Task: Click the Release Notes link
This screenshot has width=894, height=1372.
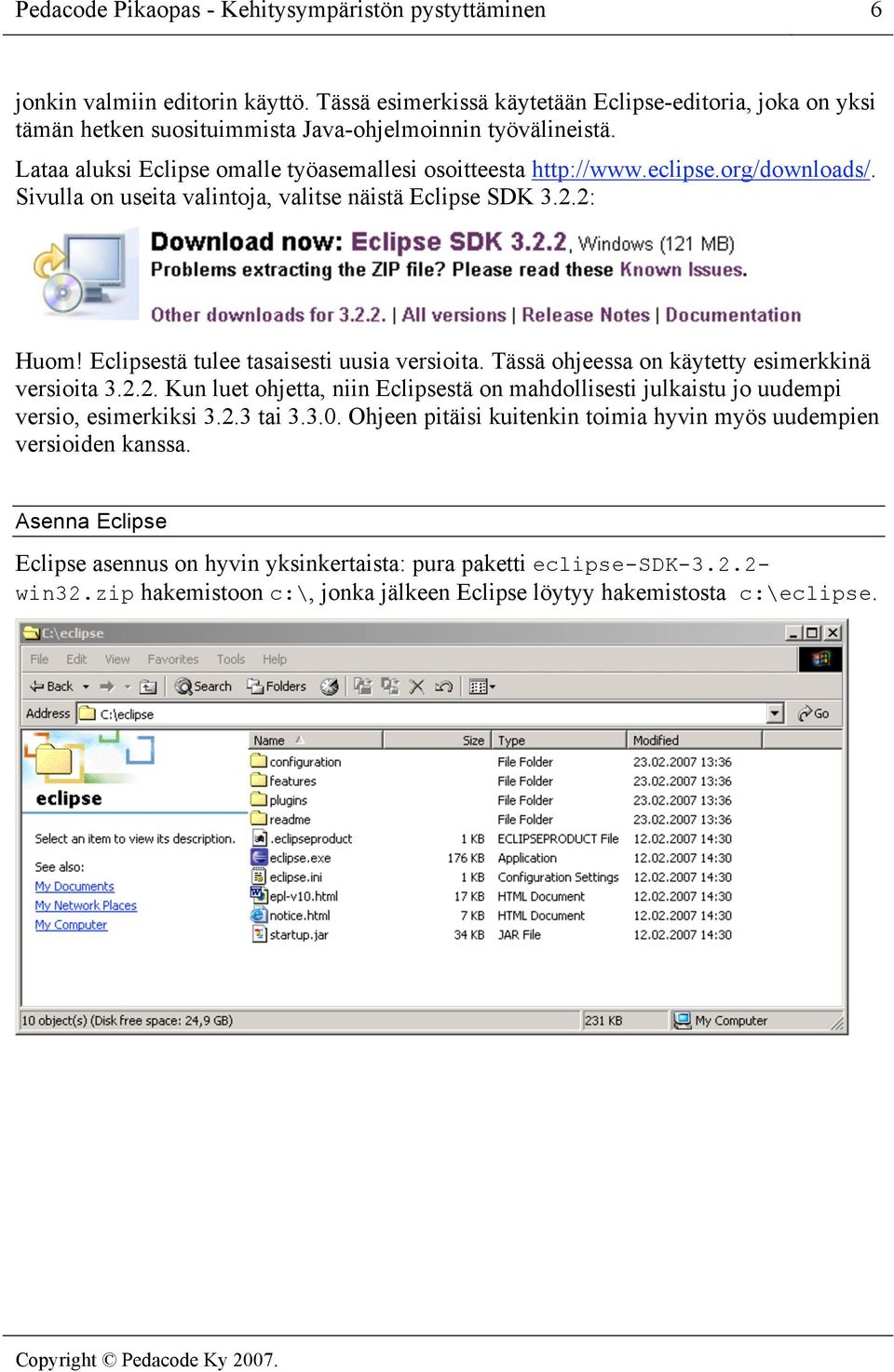Action: point(586,315)
